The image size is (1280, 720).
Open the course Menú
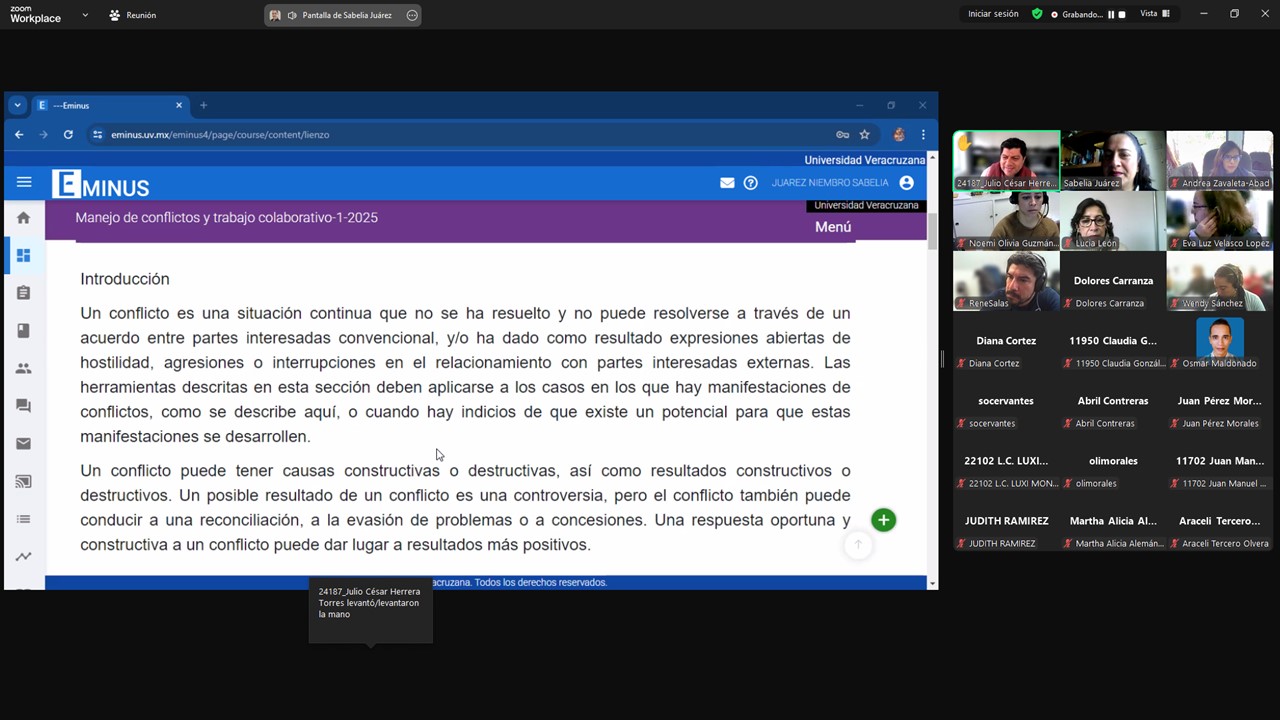click(x=832, y=227)
